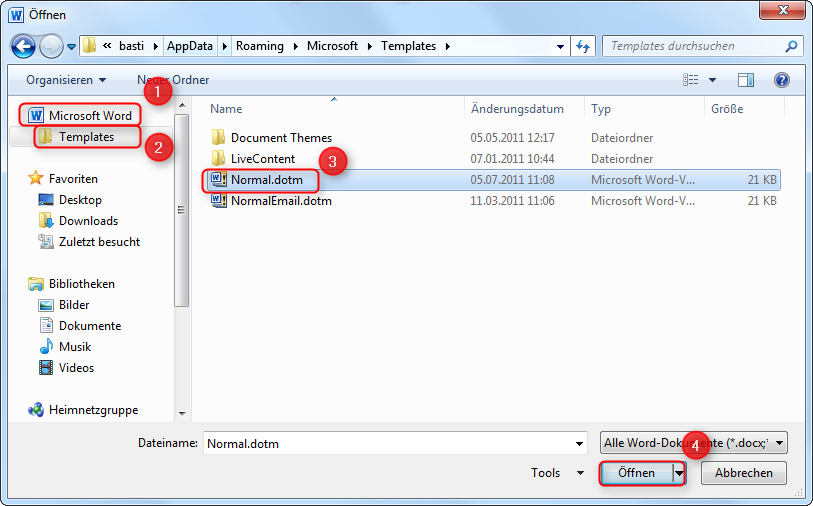Viewport: 813px width, 506px height.
Task: Close the Öffnen dialog window
Action: 783,10
